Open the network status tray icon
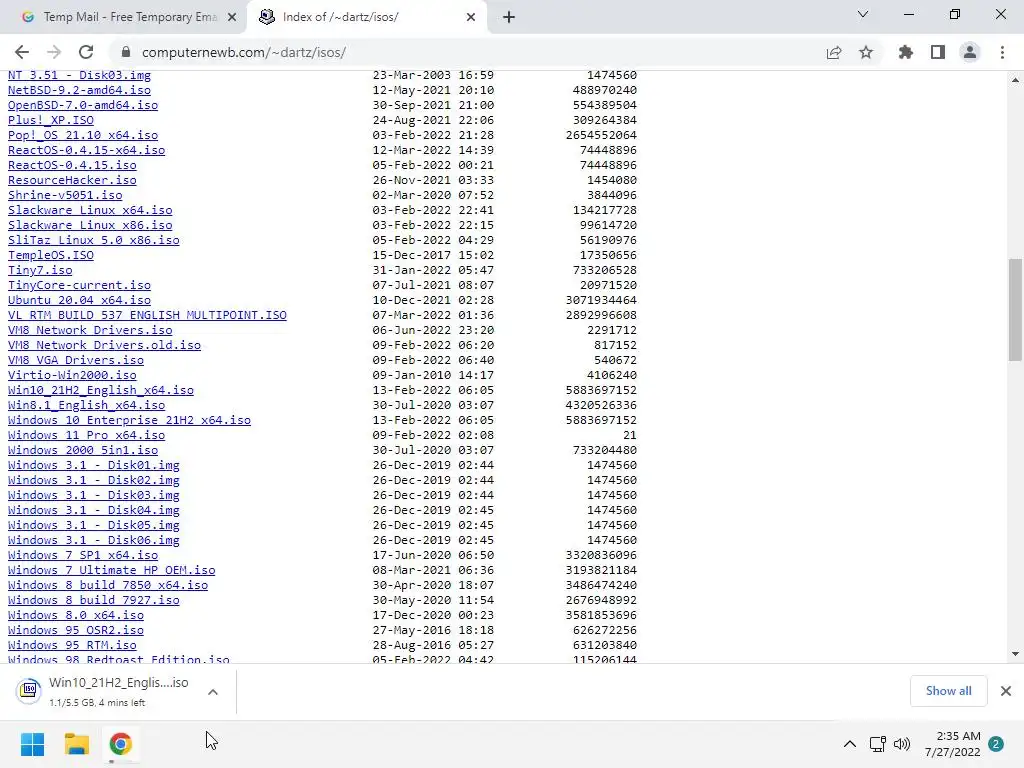 (x=878, y=744)
